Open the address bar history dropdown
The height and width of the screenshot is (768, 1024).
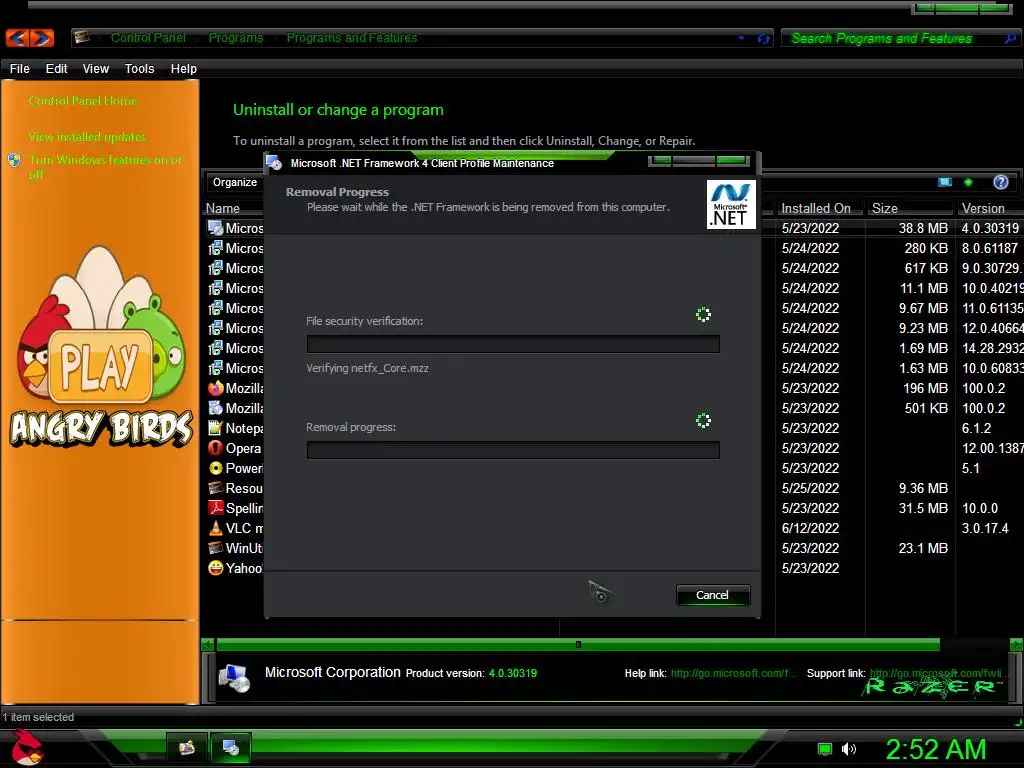point(741,38)
